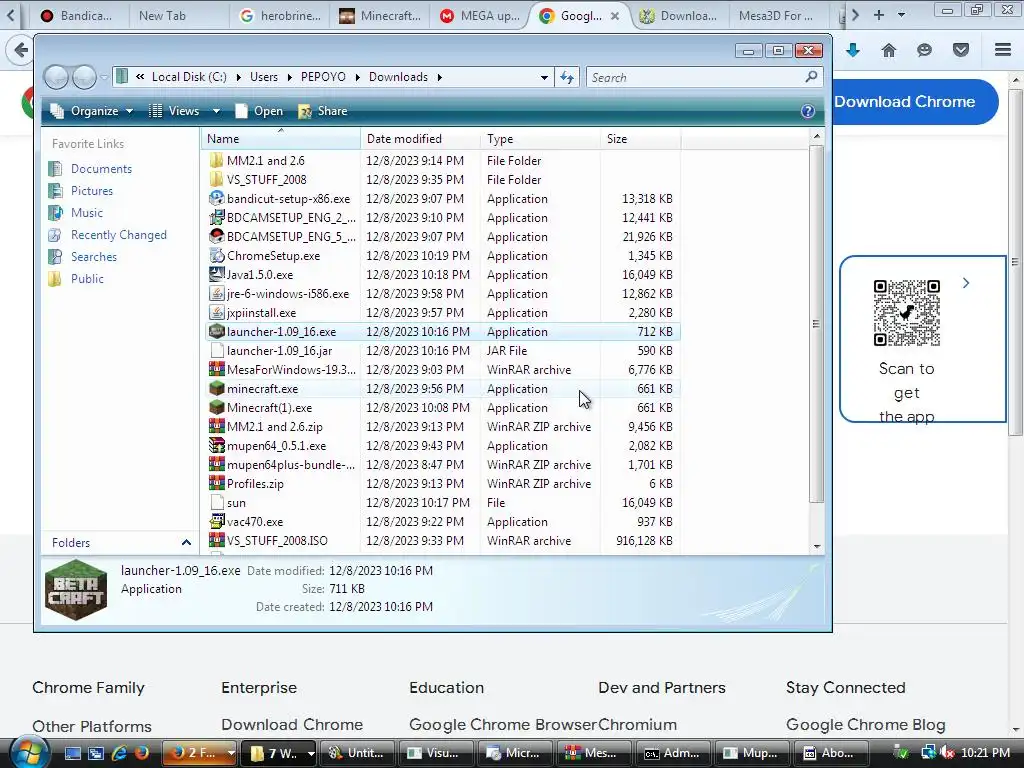Open the MM2.1 and 2.6 folder icon

pos(217,161)
